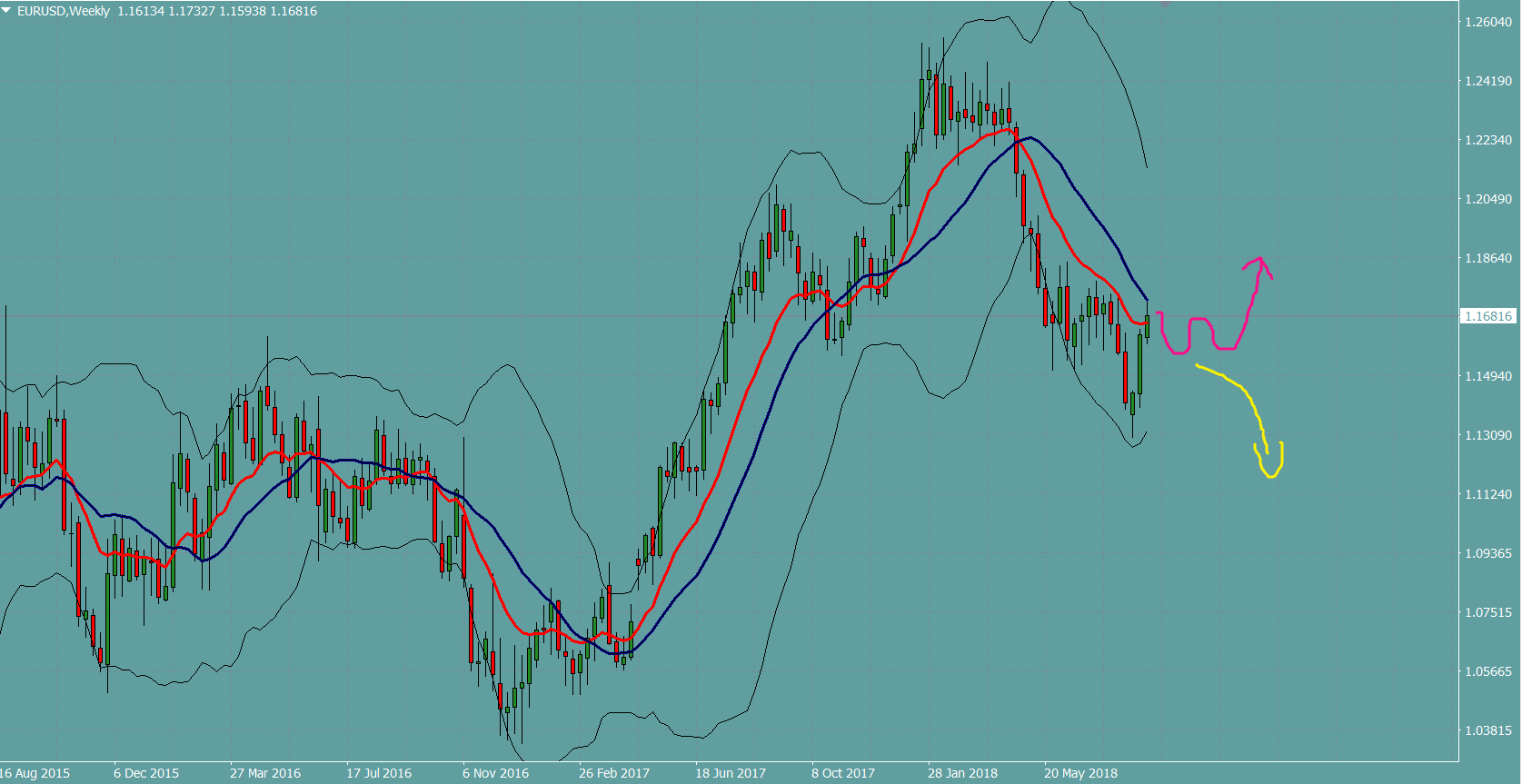
Task: Click the OHLC values in chart header
Action: point(217,11)
